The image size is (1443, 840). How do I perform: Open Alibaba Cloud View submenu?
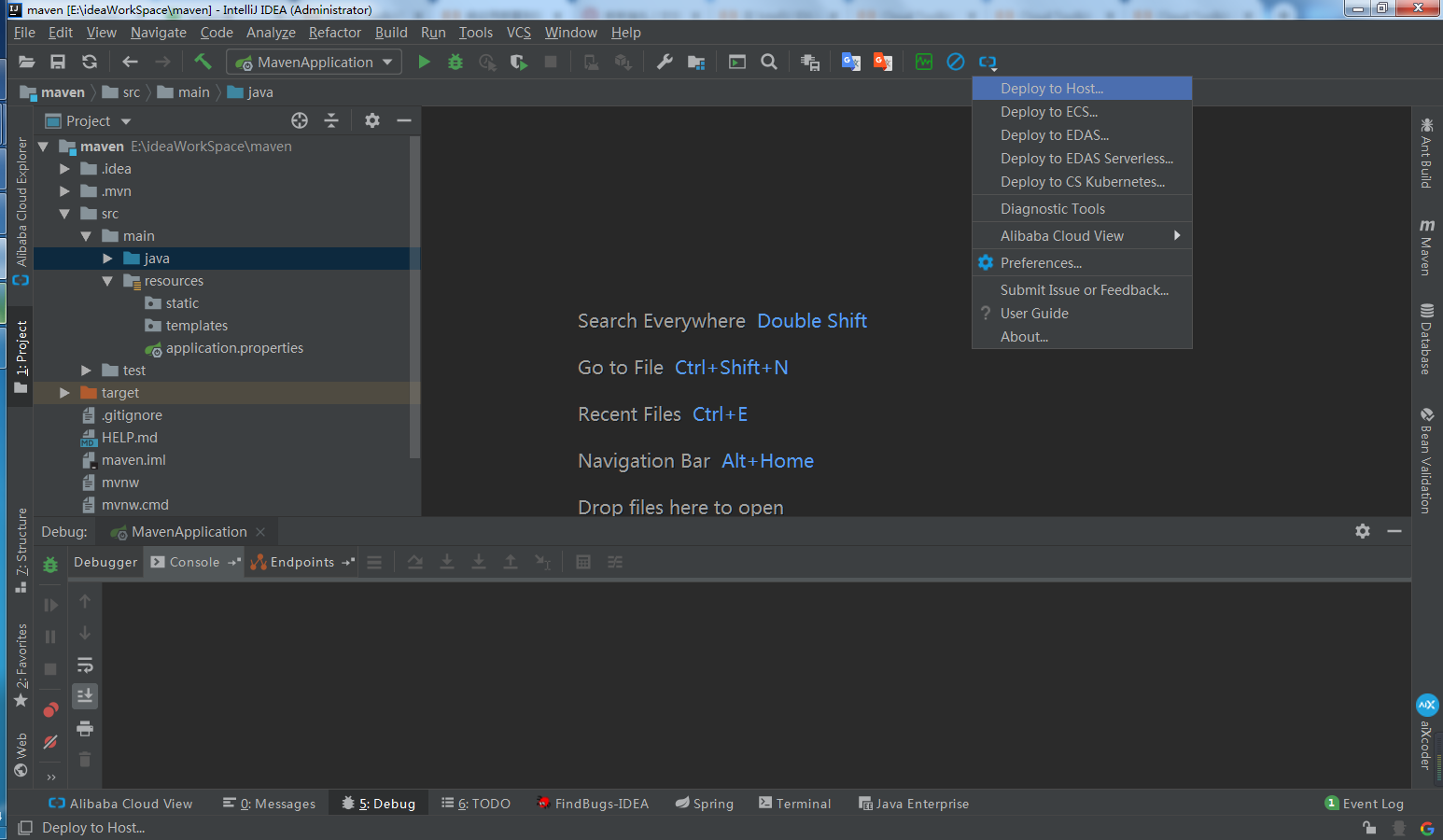coord(1082,235)
